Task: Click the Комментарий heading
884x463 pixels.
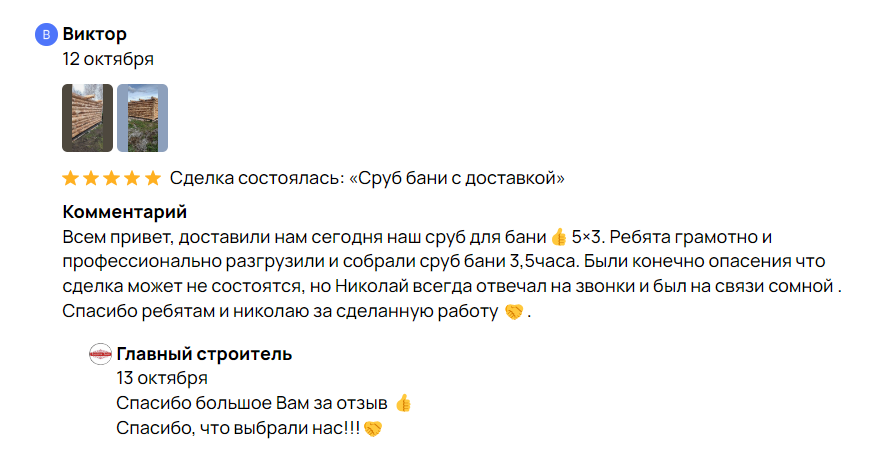Action: 125,211
